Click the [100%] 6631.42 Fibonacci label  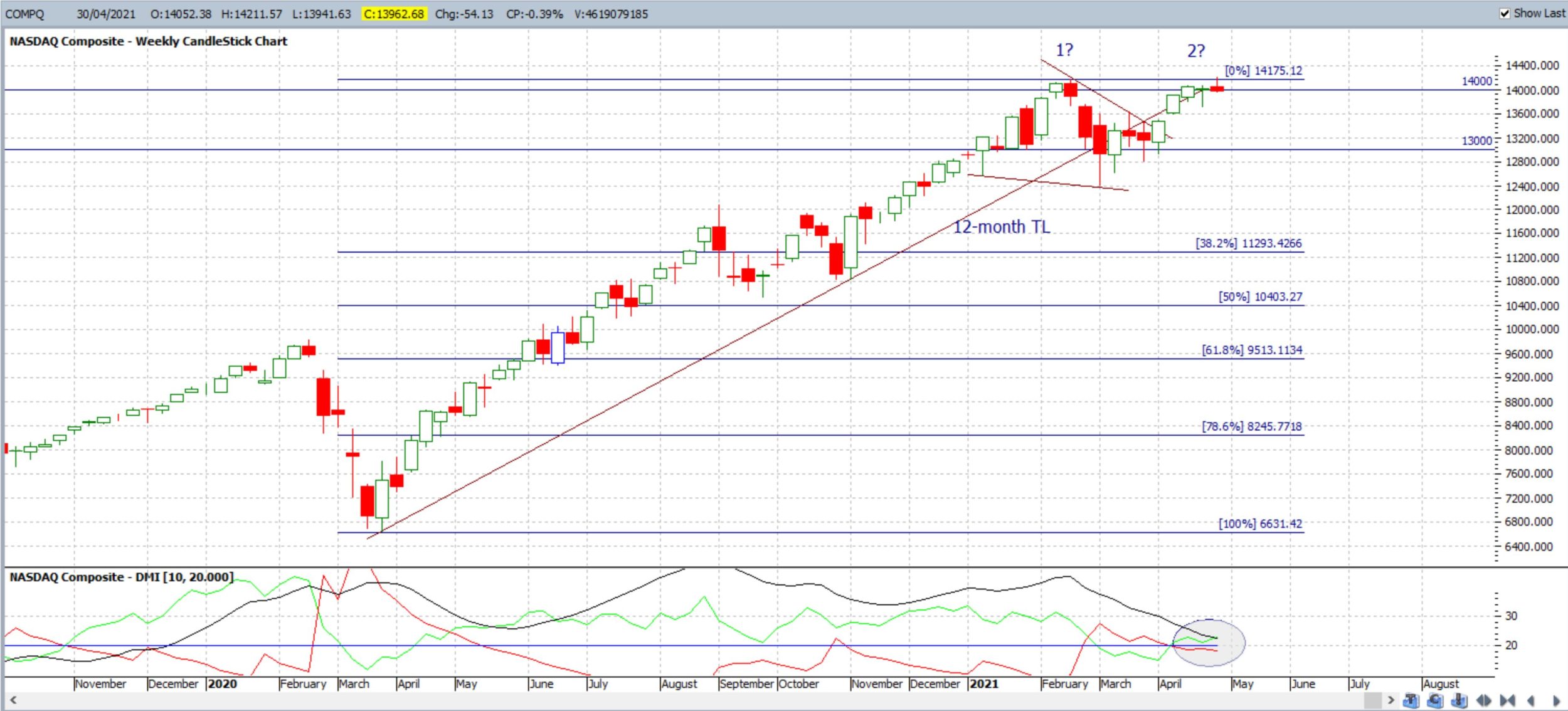tap(1260, 524)
